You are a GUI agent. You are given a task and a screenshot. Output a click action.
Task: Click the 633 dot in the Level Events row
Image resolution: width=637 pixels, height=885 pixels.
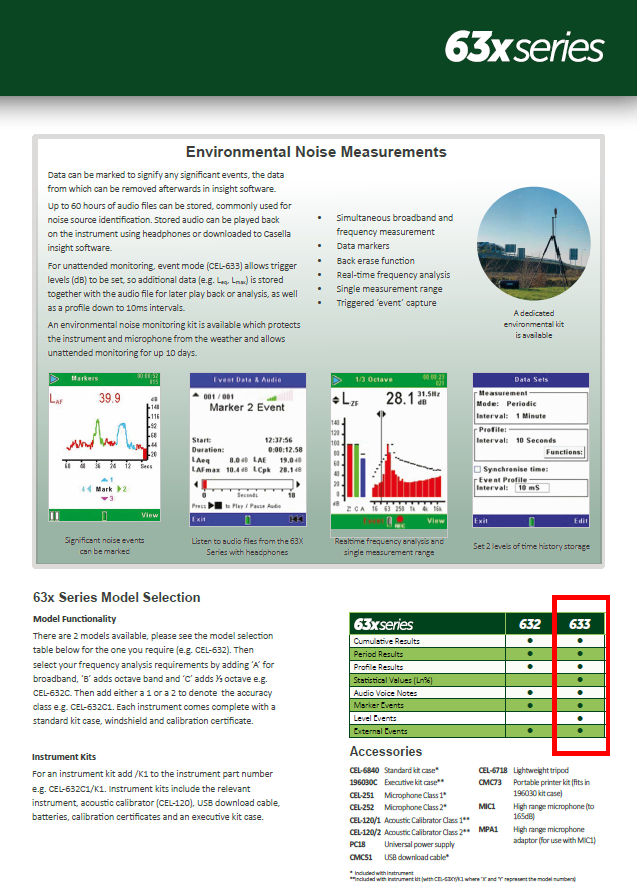580,718
